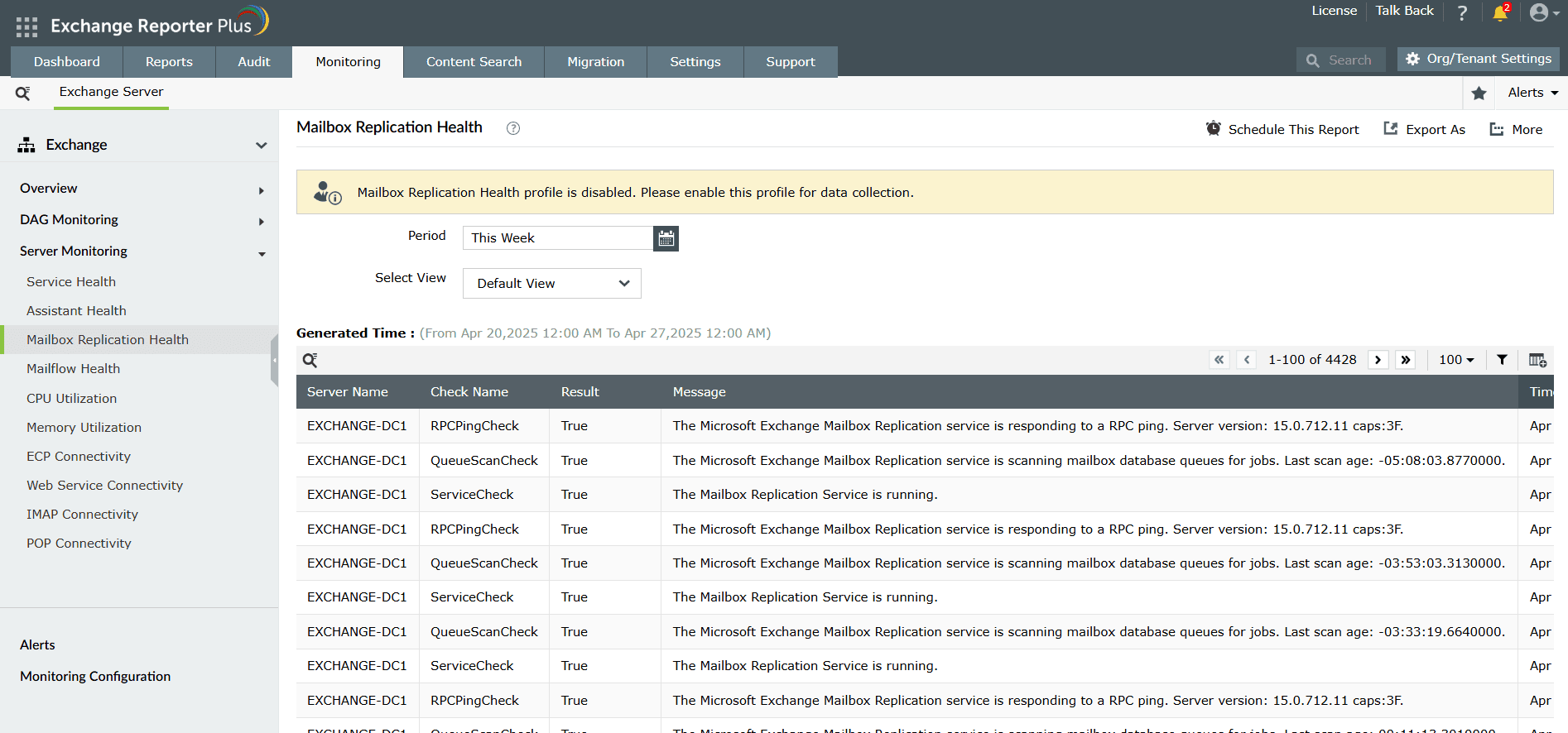Select 'The Mailbox Replication Service is running.' in third row

point(806,495)
